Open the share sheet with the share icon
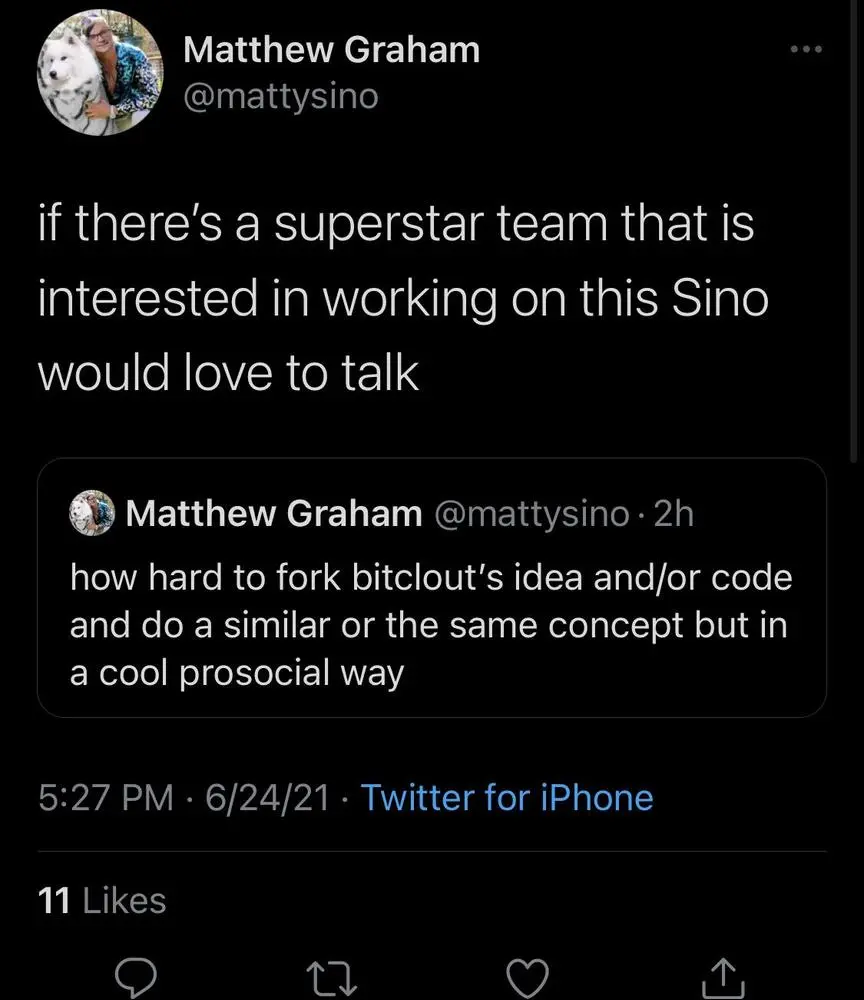Viewport: 864px width, 1000px height. [722, 977]
